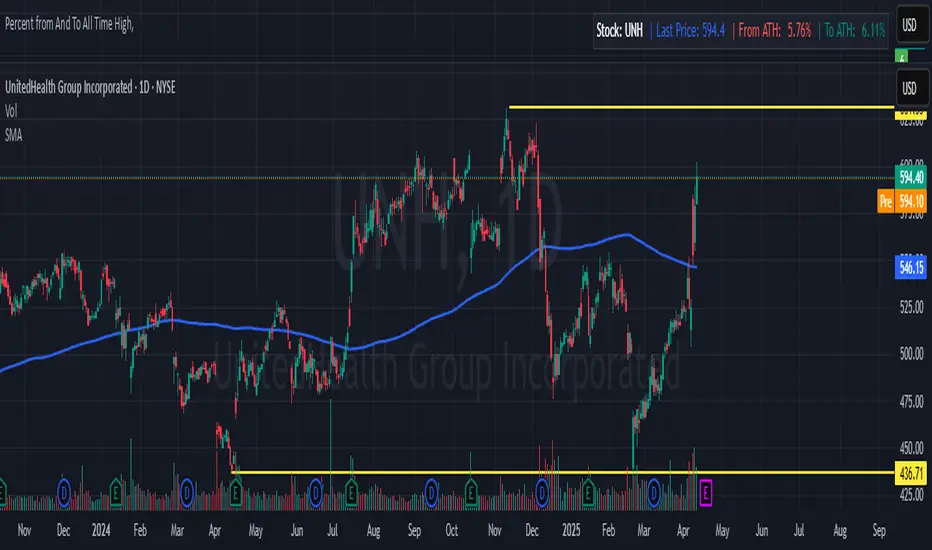This screenshot has width=932, height=550.
Task: Click the 425.00 price scale value
Action: click(912, 495)
